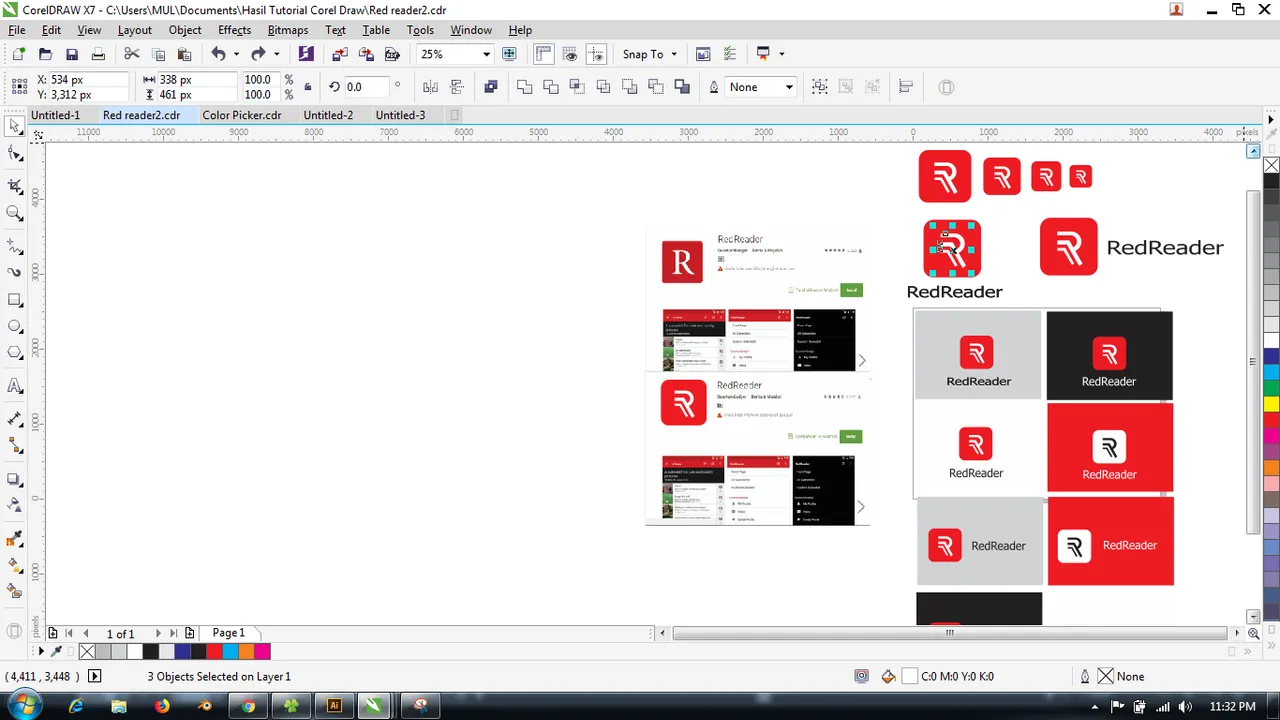The width and height of the screenshot is (1280, 720).
Task: Cut the selection with the scissors icon
Action: [132, 54]
